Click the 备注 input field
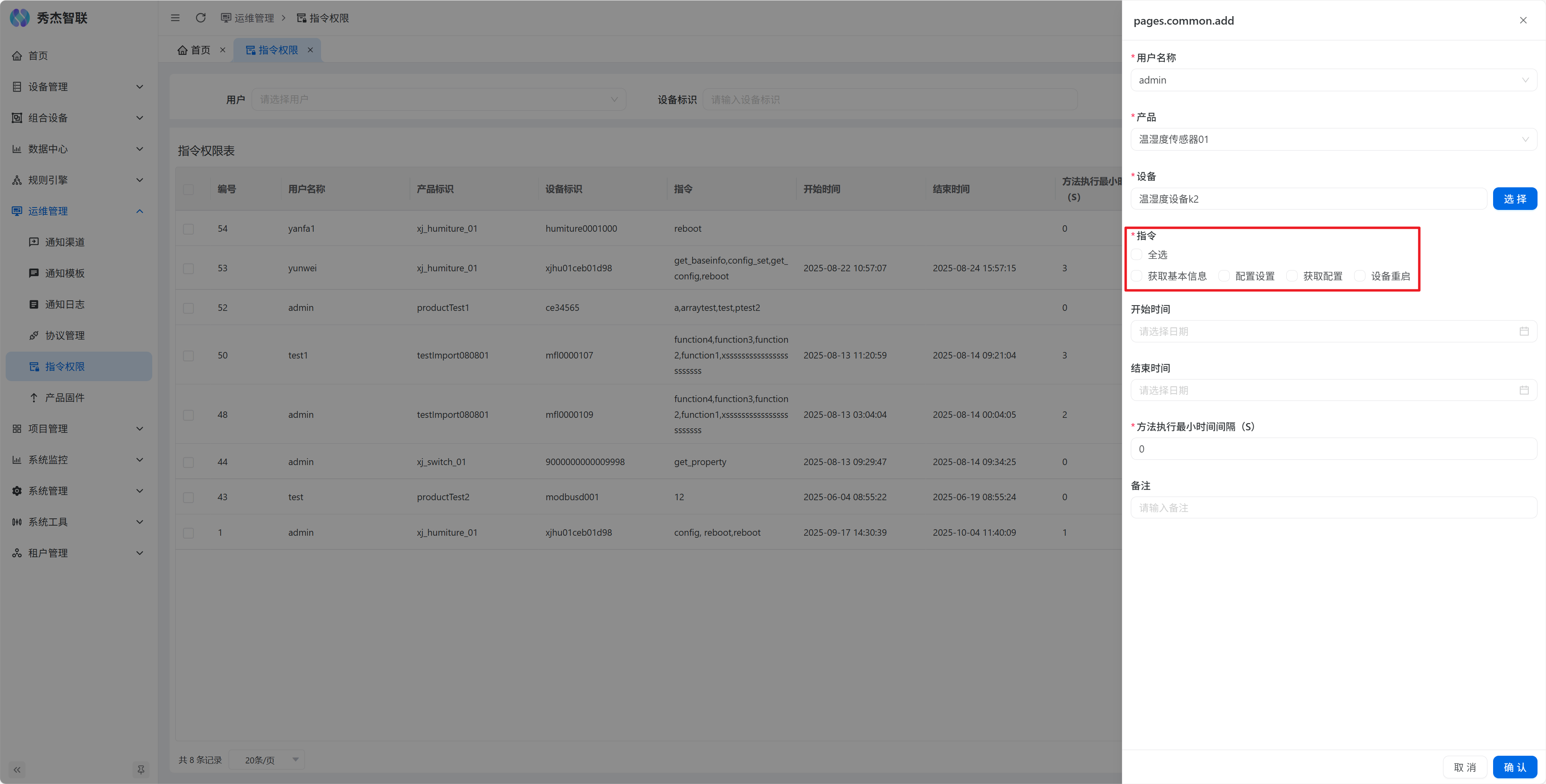Screen dimensions: 1546x784 click(1333, 508)
